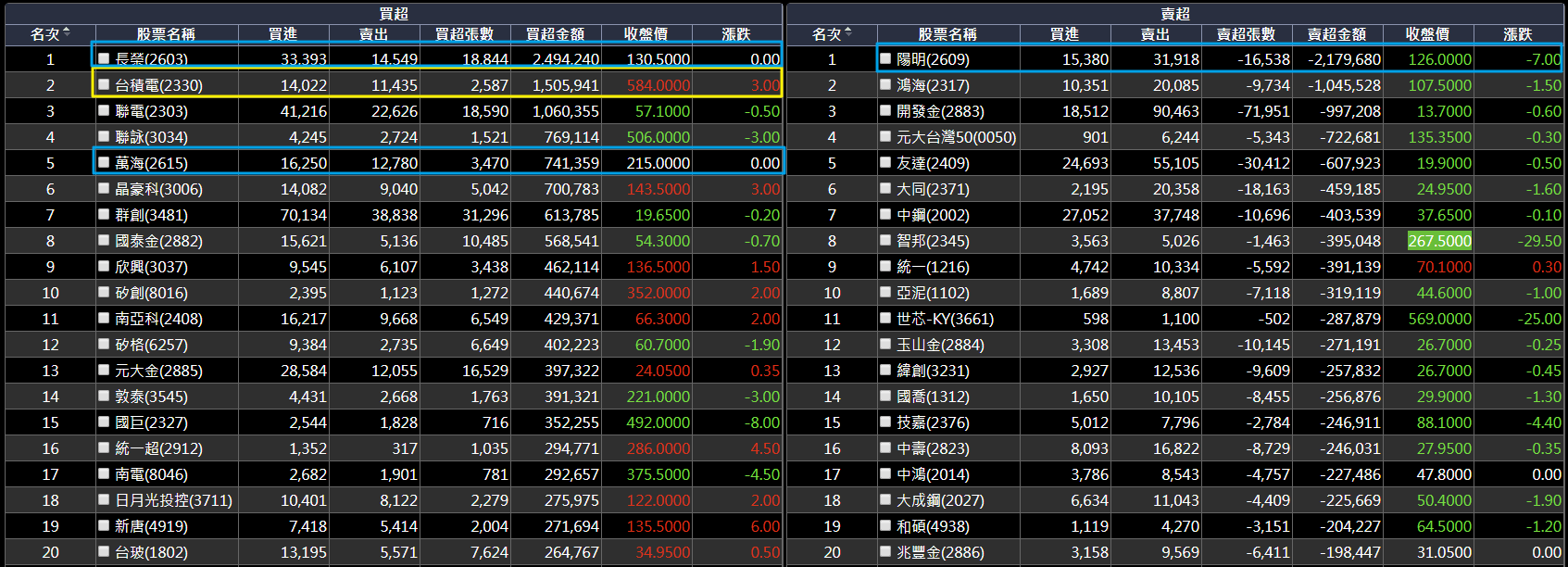The image size is (1568, 567).
Task: Open stock name 南電(8046)
Action: click(151, 474)
